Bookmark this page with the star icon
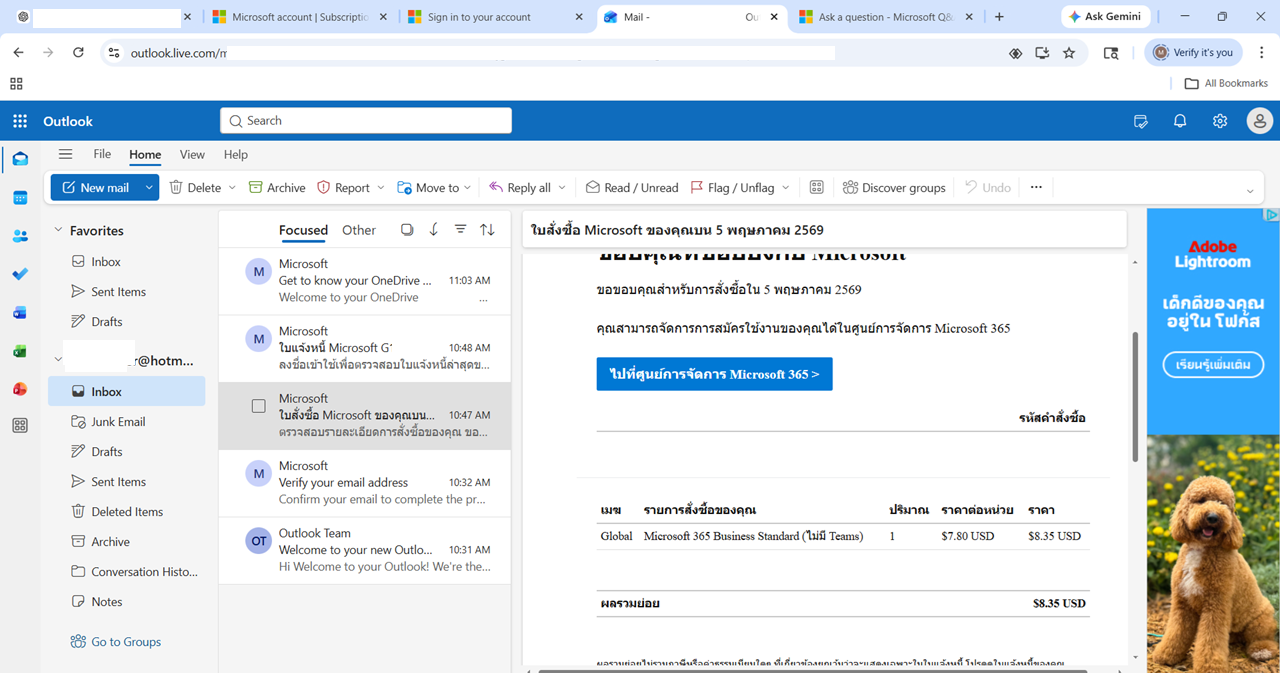 (1069, 53)
